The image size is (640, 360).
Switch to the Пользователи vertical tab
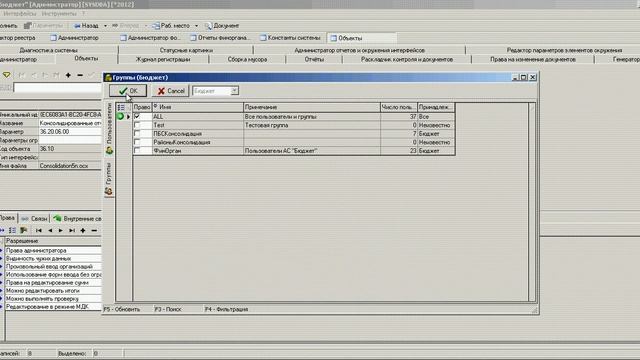109,129
